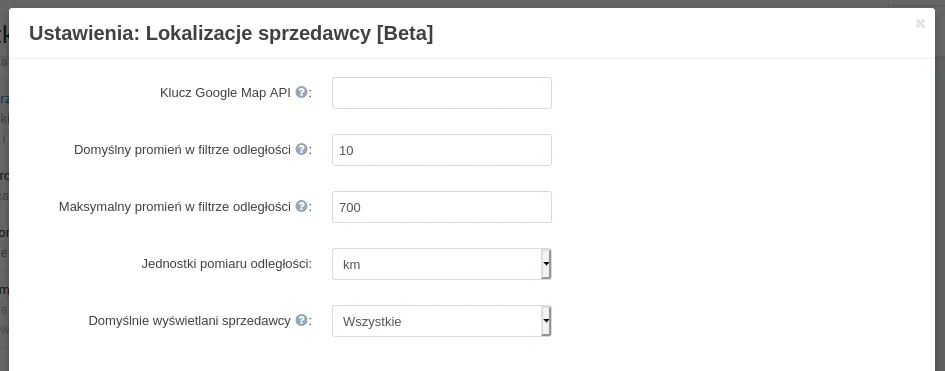945x371 pixels.
Task: Click the dialog title Ustawienia: Lokalizacje sprzedawcy [Beta]
Action: tap(231, 33)
